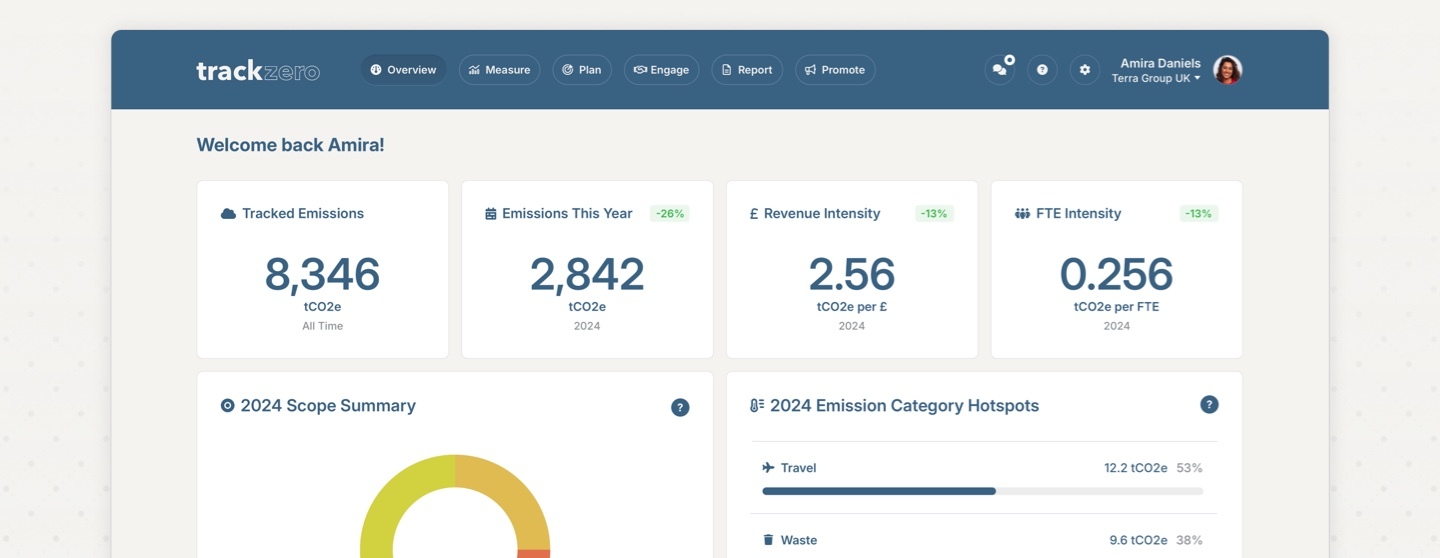The image size is (1440, 558).
Task: Click calendar icon beside Emissions This Year
Action: 490,214
